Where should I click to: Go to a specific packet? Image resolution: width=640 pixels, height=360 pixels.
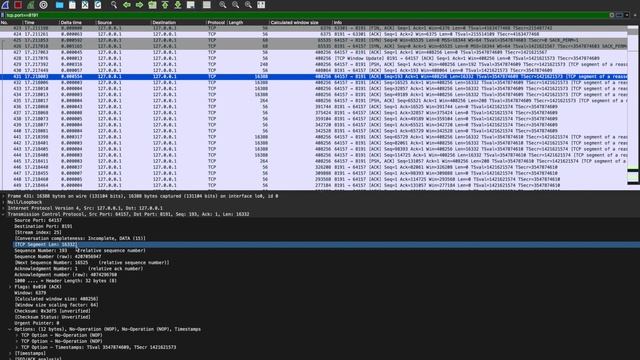coord(152,5)
